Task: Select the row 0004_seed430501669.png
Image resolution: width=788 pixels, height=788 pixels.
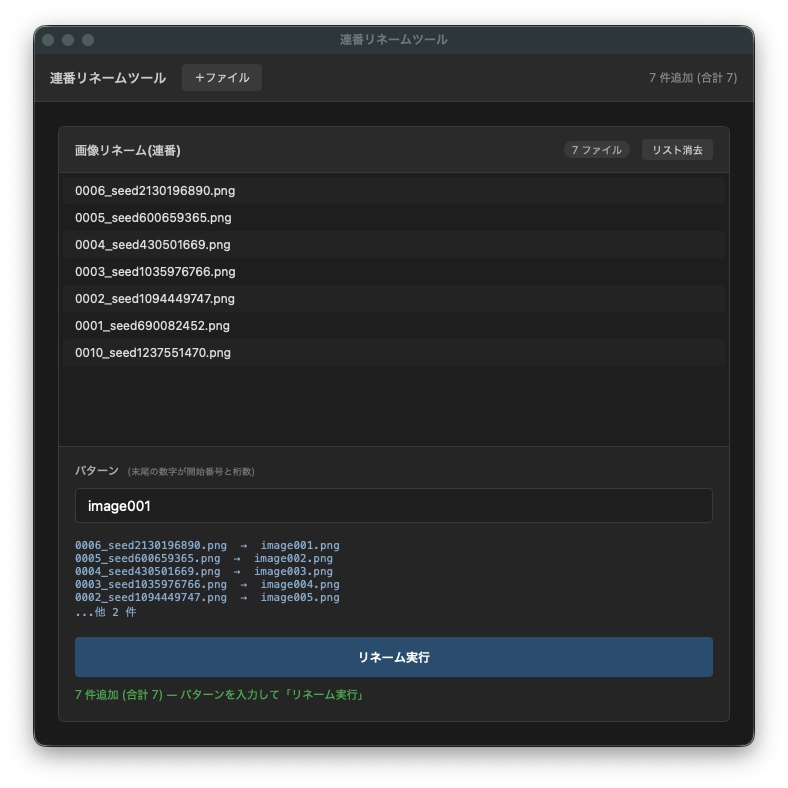Action: [x=393, y=245]
